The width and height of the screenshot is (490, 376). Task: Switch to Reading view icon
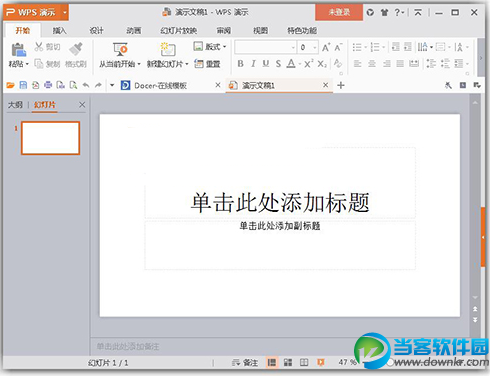tap(304, 362)
